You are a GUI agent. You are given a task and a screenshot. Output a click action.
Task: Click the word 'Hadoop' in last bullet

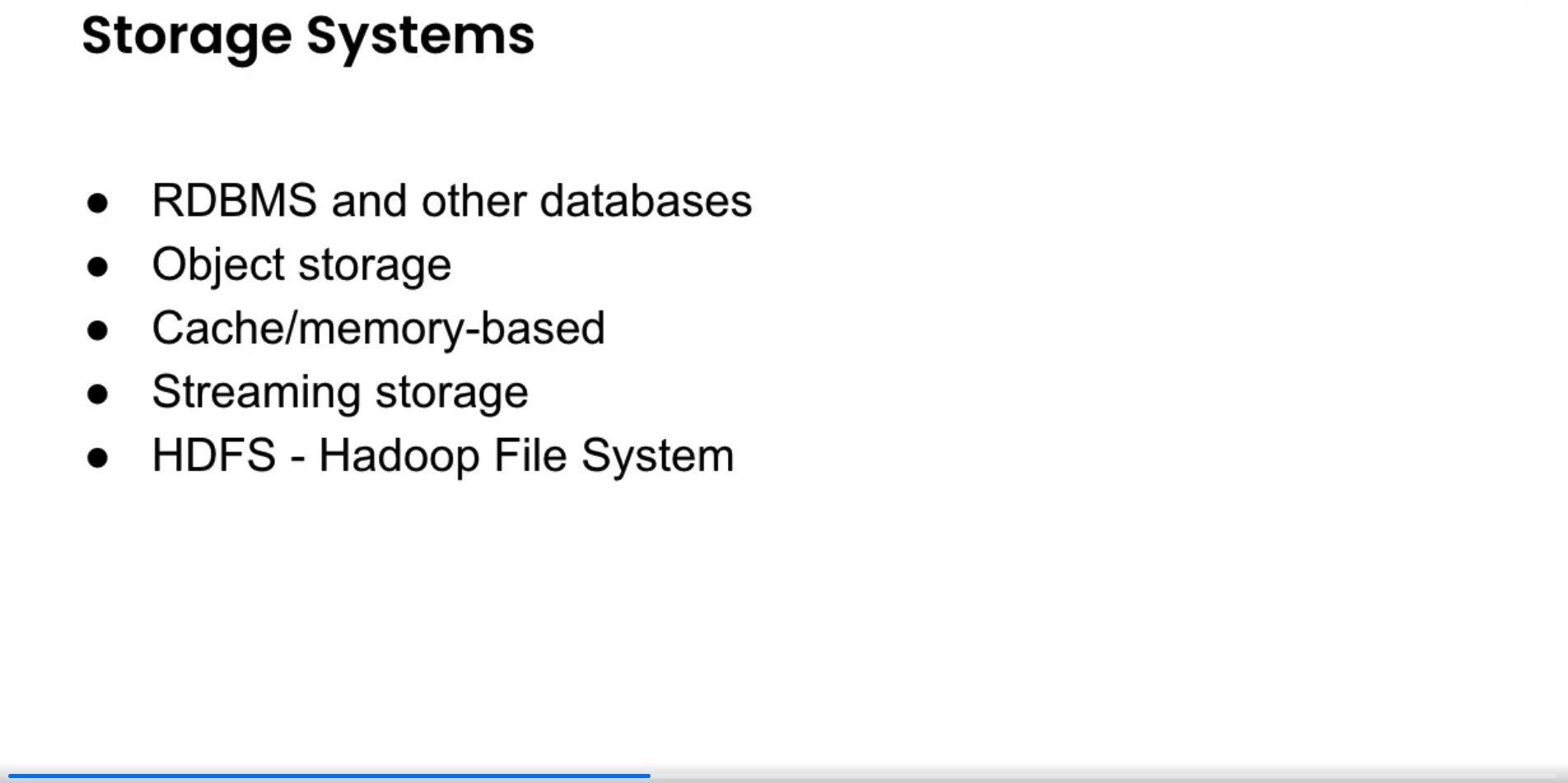coord(399,455)
